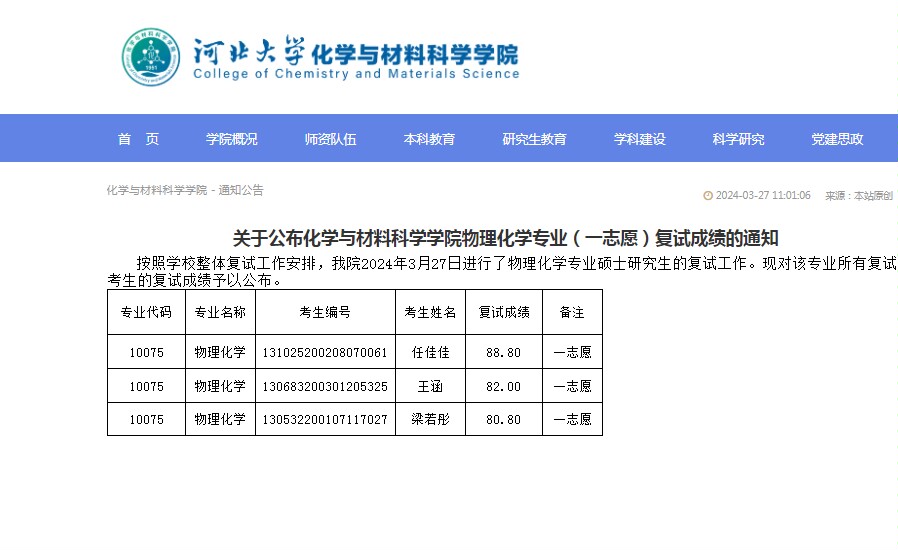Click the 考生编号 column header cell
Screen dimensions: 898x550
[x=325, y=312]
